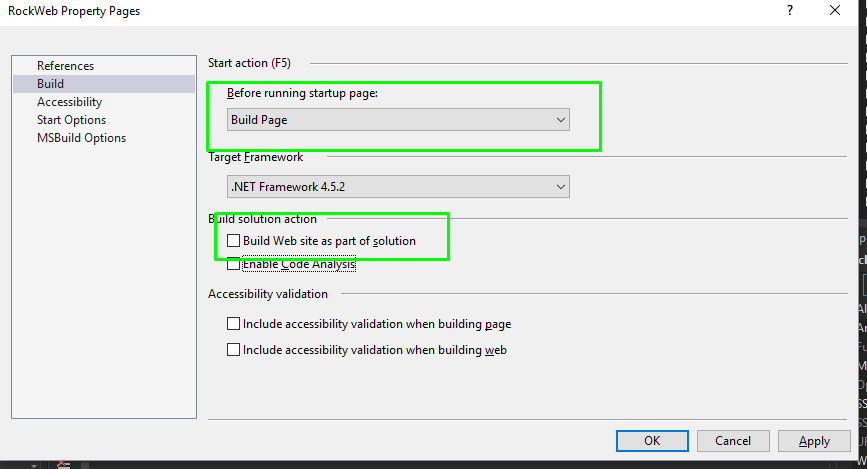Check accessibility validation when building web
867x469 pixels.
click(x=233, y=350)
